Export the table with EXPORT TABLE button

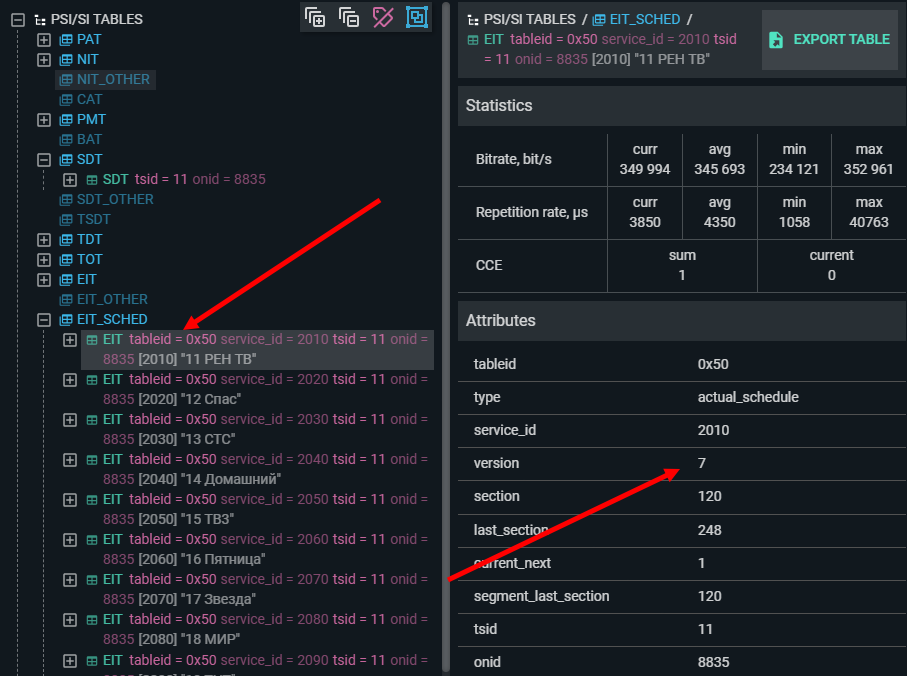click(829, 40)
